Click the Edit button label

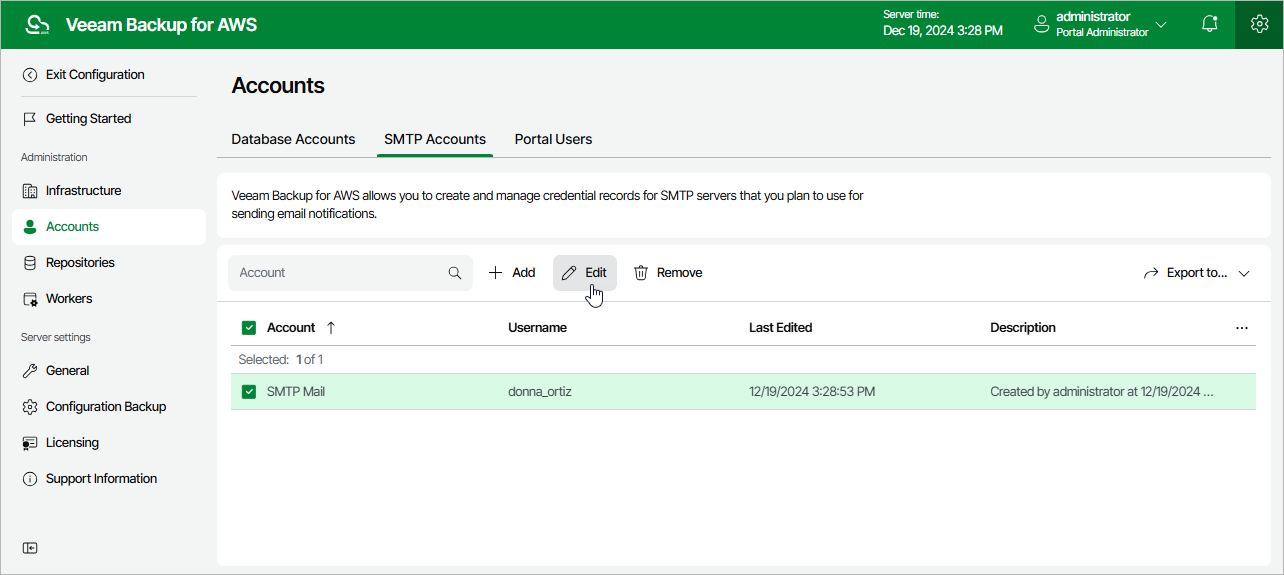pos(596,273)
